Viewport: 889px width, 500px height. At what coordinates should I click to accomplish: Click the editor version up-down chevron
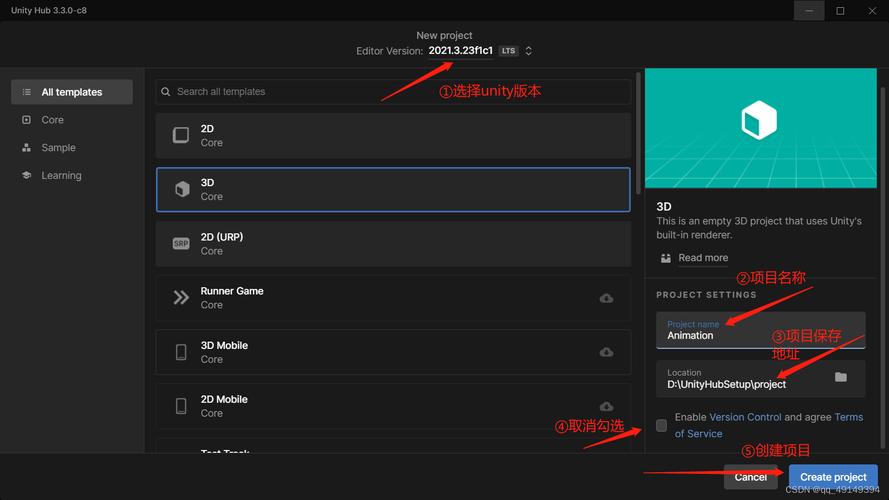click(529, 51)
